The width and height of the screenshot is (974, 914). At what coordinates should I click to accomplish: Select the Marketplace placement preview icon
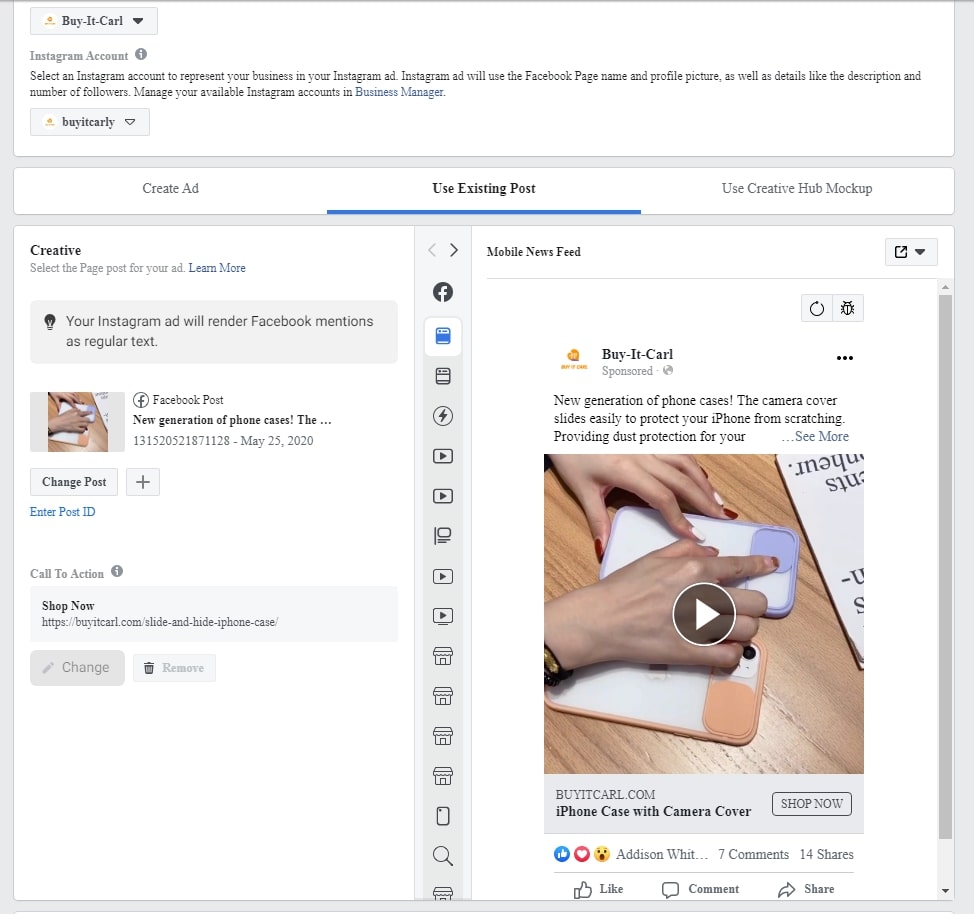coord(443,656)
